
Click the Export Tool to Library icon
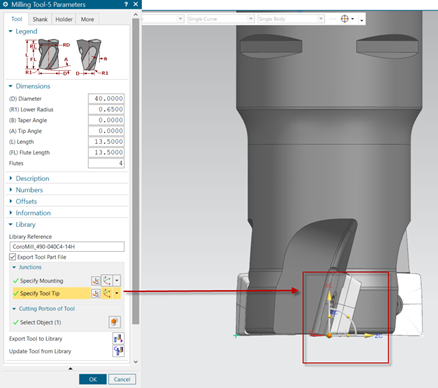(118, 338)
